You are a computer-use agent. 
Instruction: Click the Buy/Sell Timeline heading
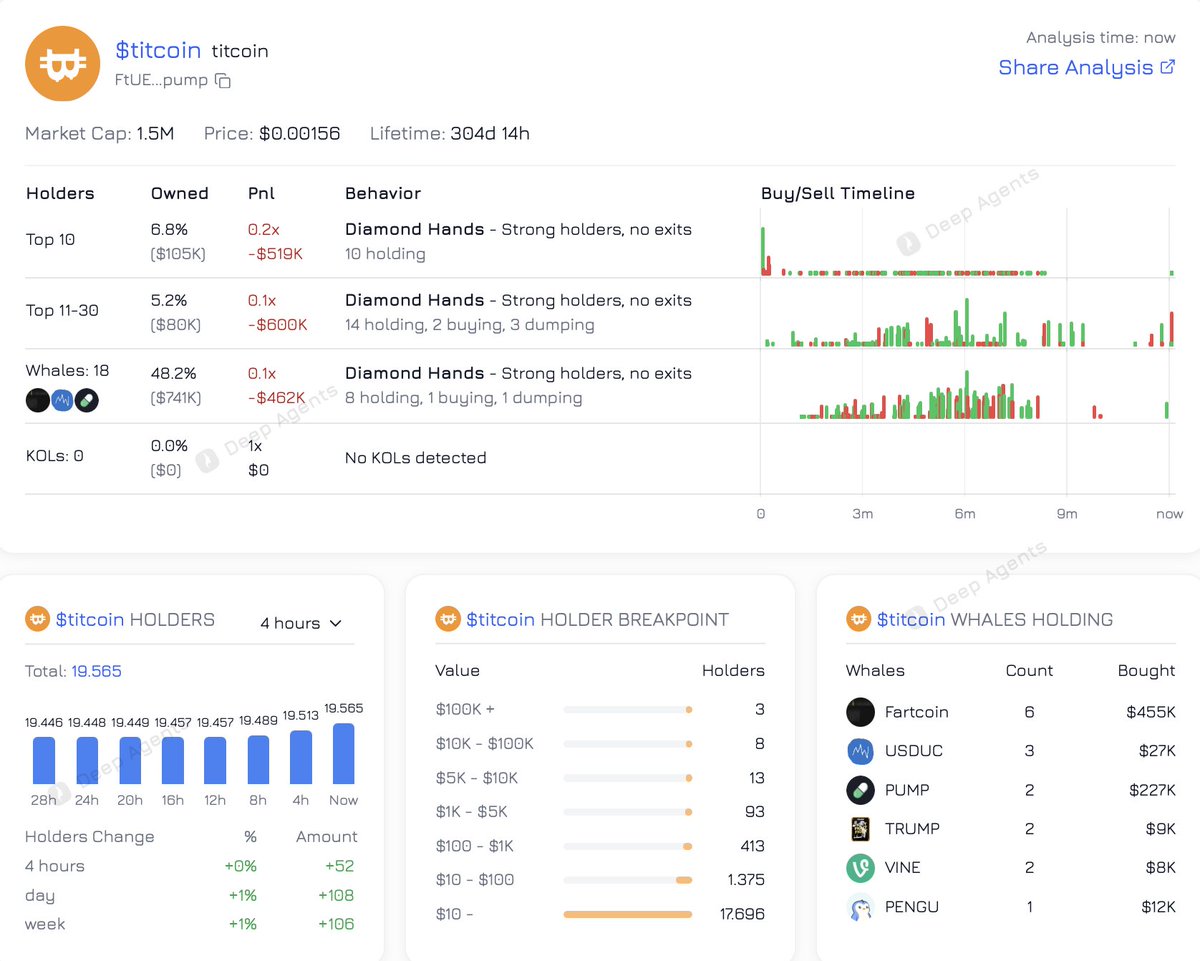pos(838,194)
